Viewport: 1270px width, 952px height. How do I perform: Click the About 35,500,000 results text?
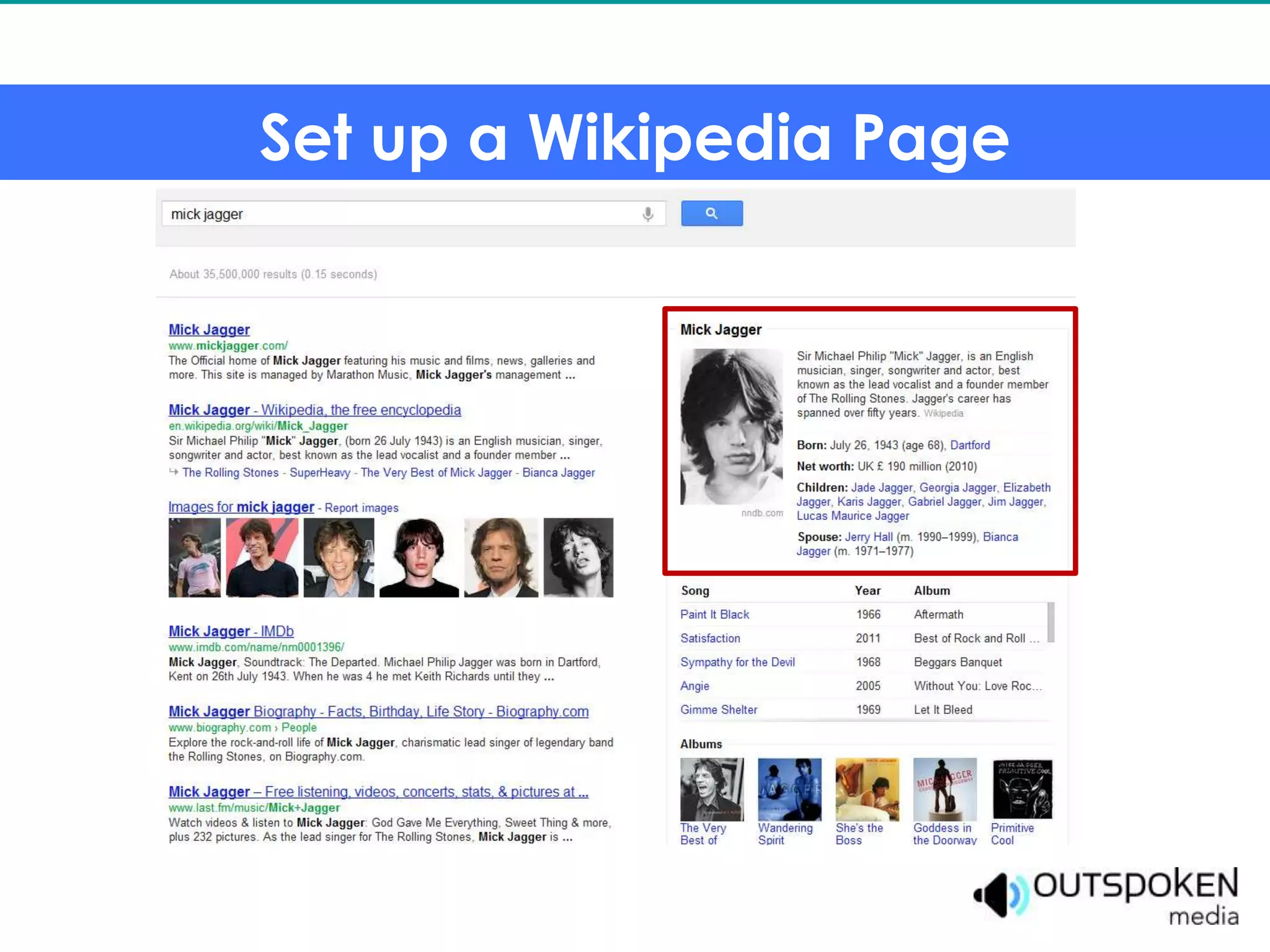coord(273,274)
